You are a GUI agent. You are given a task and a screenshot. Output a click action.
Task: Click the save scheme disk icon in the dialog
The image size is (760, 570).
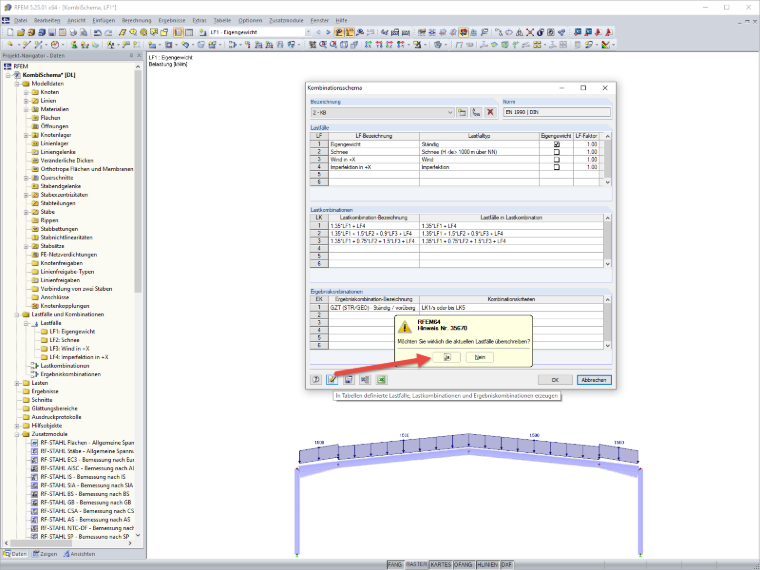(x=348, y=380)
